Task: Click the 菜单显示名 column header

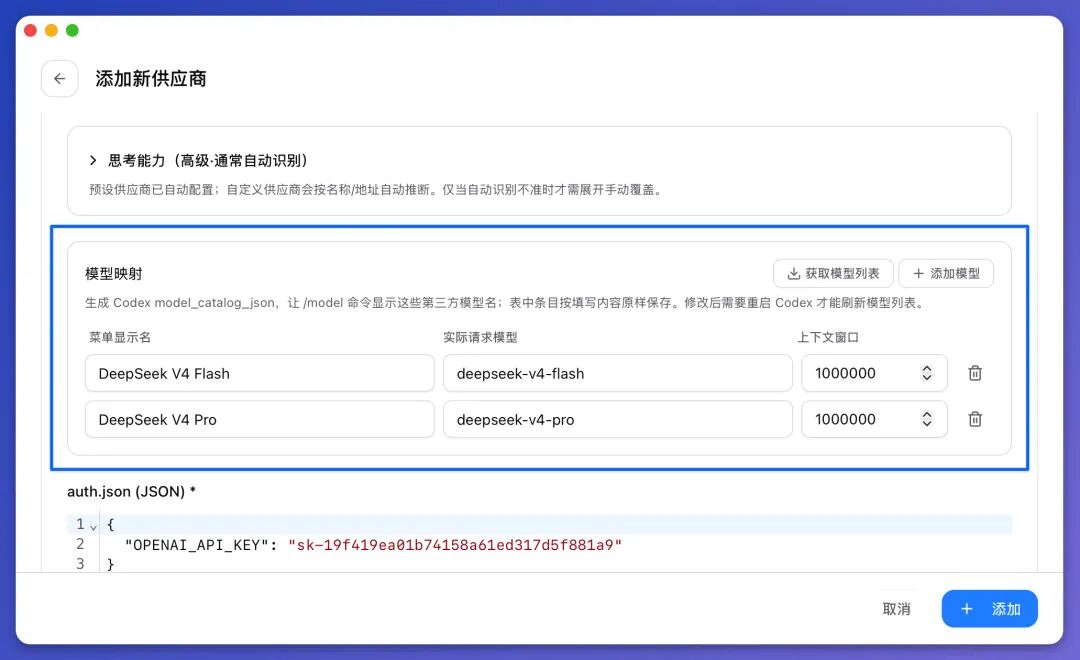Action: tap(120, 338)
